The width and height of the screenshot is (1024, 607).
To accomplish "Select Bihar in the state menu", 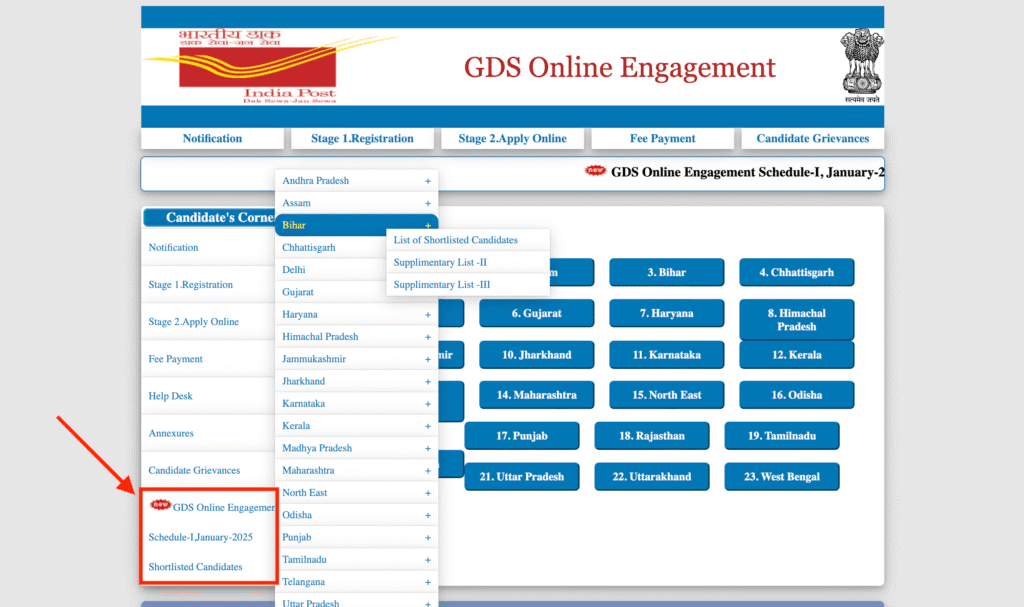I will (x=357, y=225).
